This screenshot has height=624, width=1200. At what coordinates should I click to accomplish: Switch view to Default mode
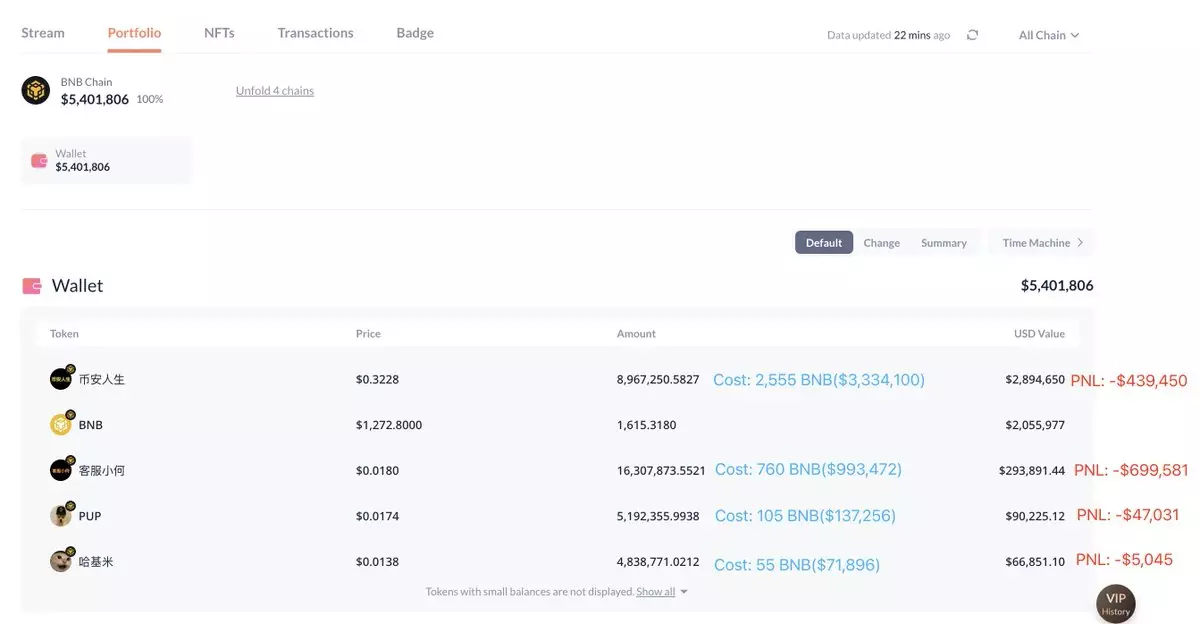(823, 243)
